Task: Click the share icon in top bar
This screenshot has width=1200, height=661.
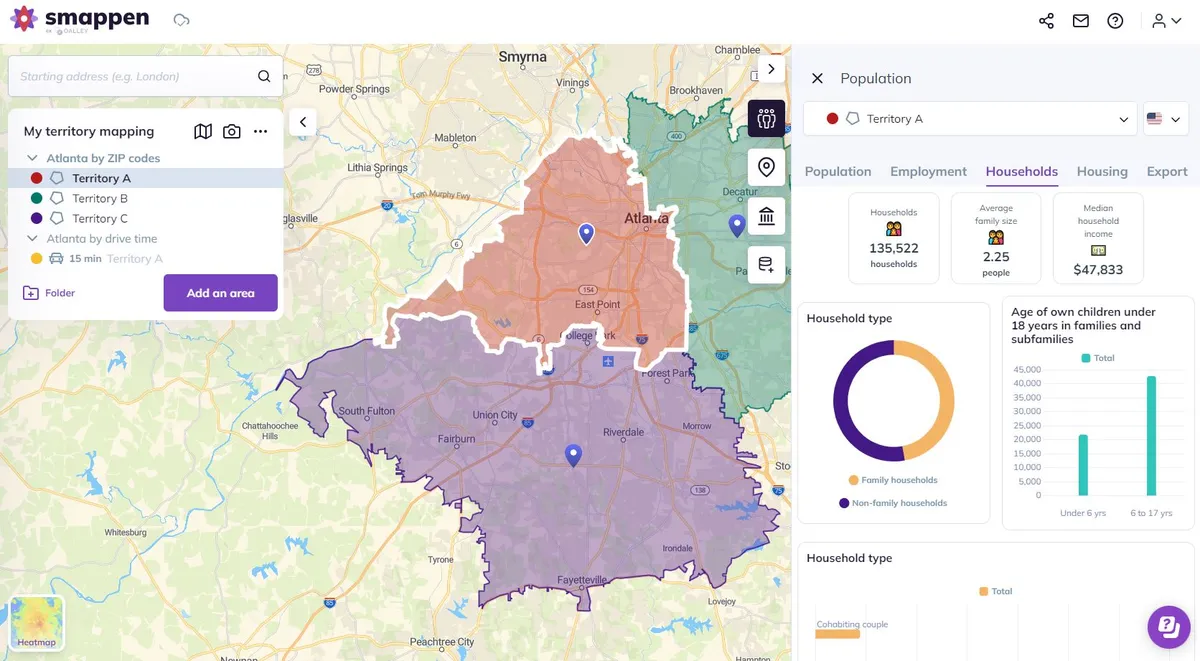Action: pos(1046,21)
